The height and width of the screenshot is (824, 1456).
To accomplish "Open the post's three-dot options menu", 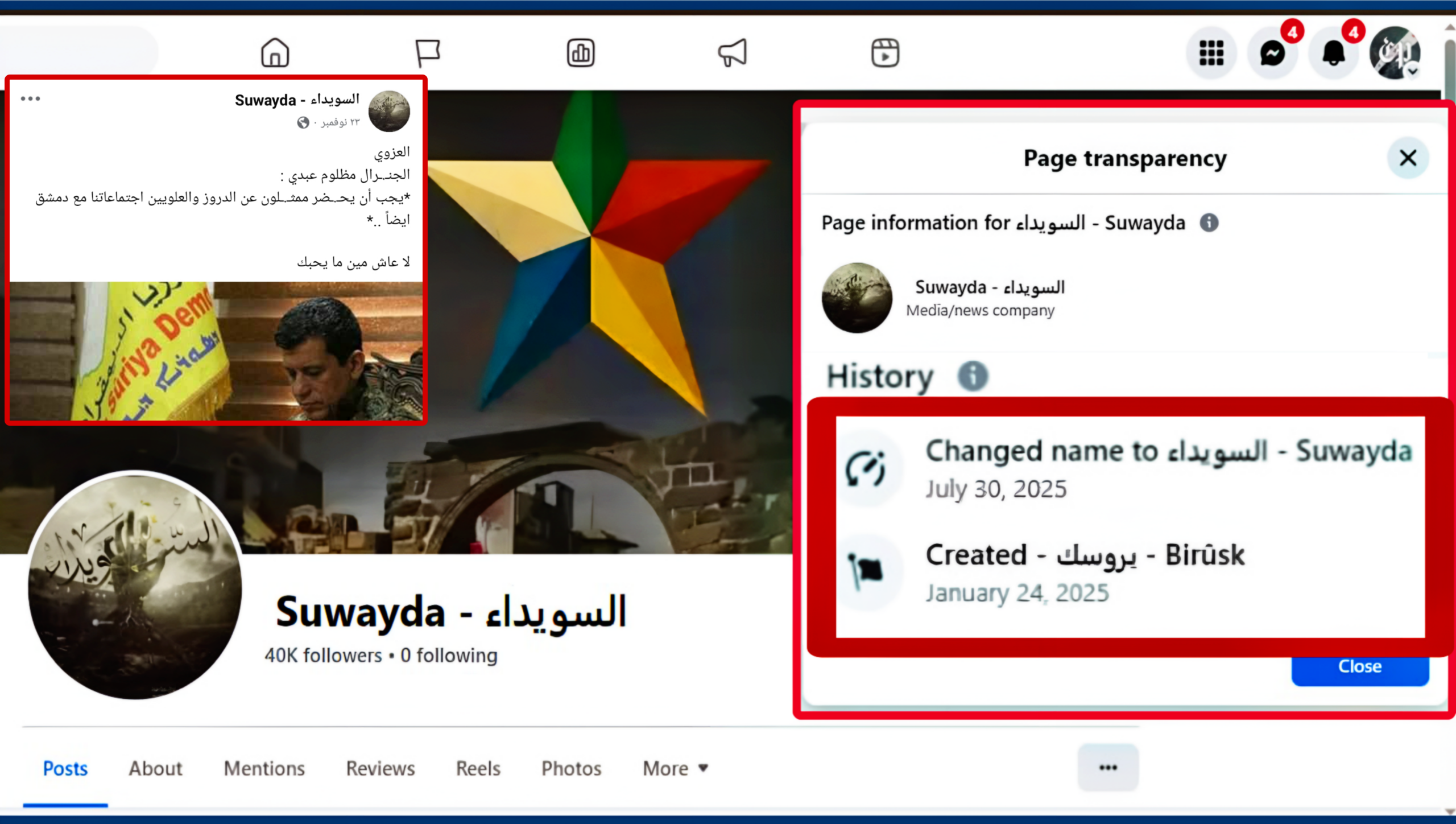I will point(30,98).
